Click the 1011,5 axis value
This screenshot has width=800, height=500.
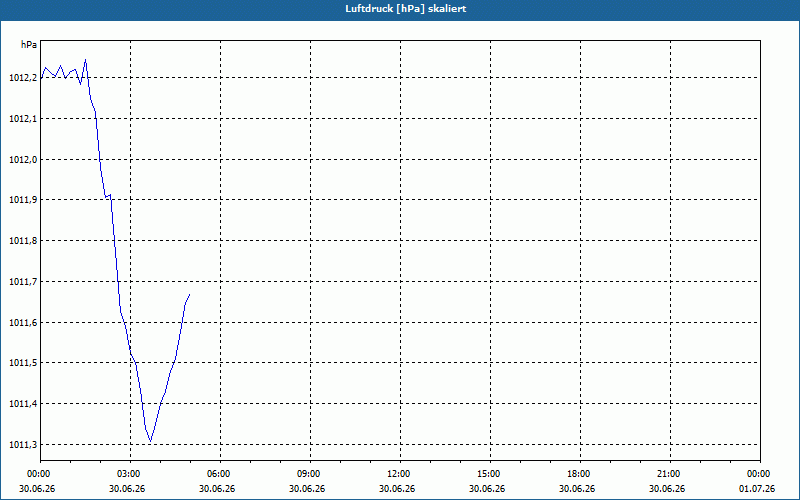pyautogui.click(x=23, y=363)
